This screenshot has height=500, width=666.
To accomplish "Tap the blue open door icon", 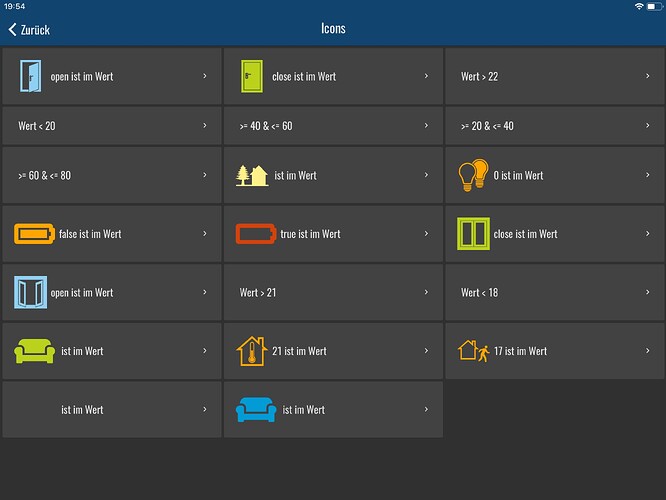I will (x=30, y=75).
